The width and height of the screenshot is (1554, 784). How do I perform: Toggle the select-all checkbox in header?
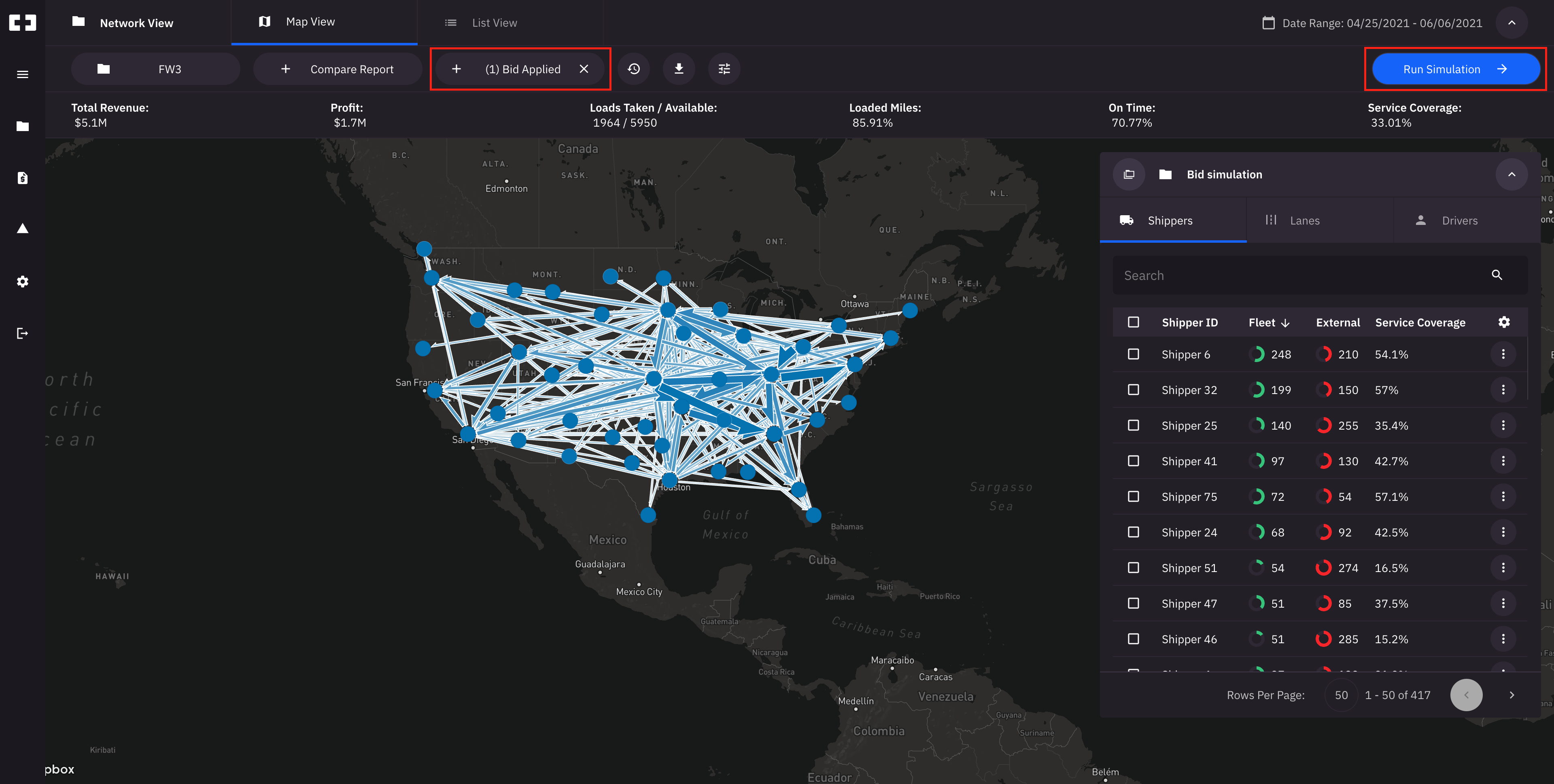1134,322
